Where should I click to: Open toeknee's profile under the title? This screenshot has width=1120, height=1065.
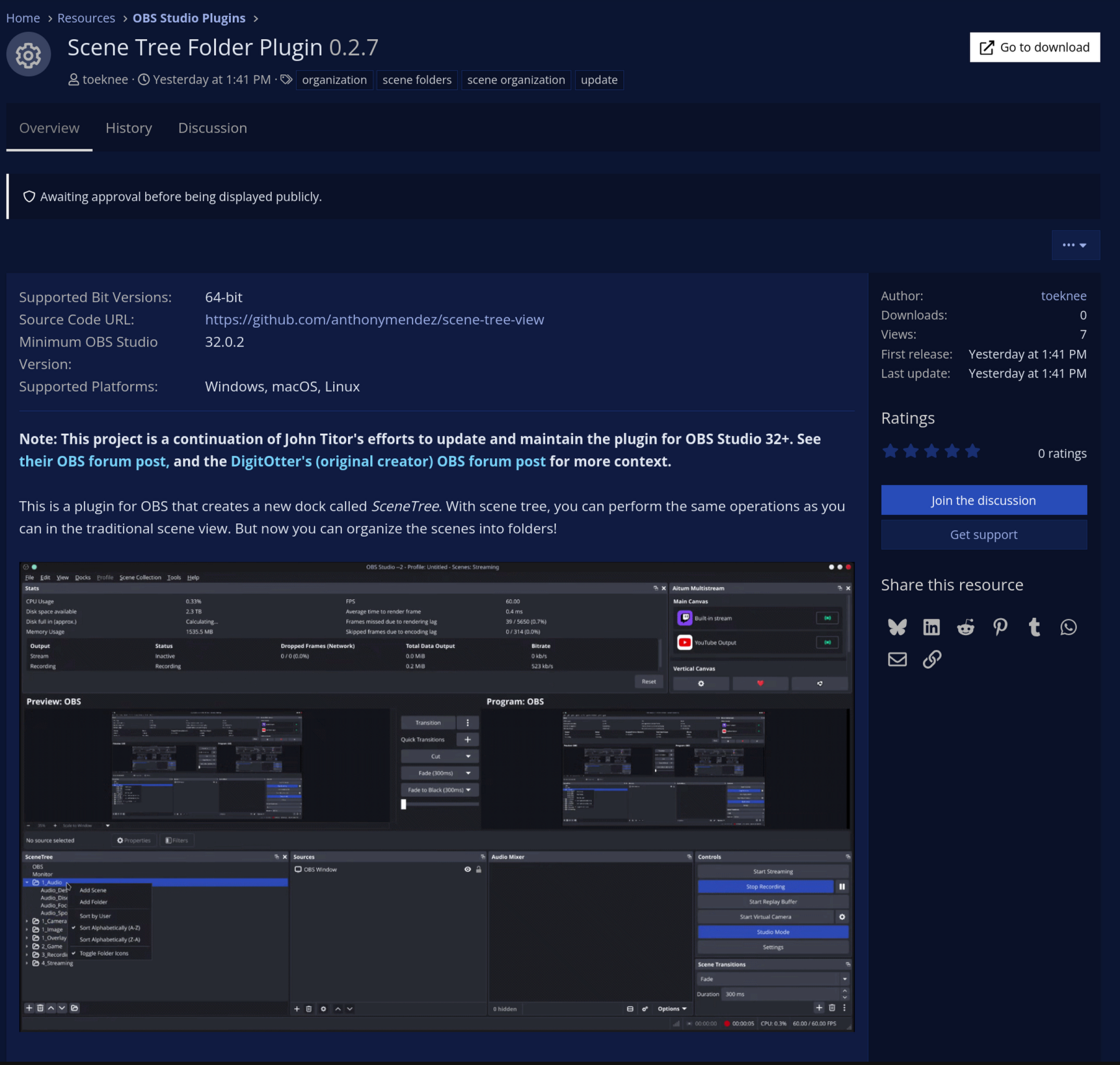105,80
